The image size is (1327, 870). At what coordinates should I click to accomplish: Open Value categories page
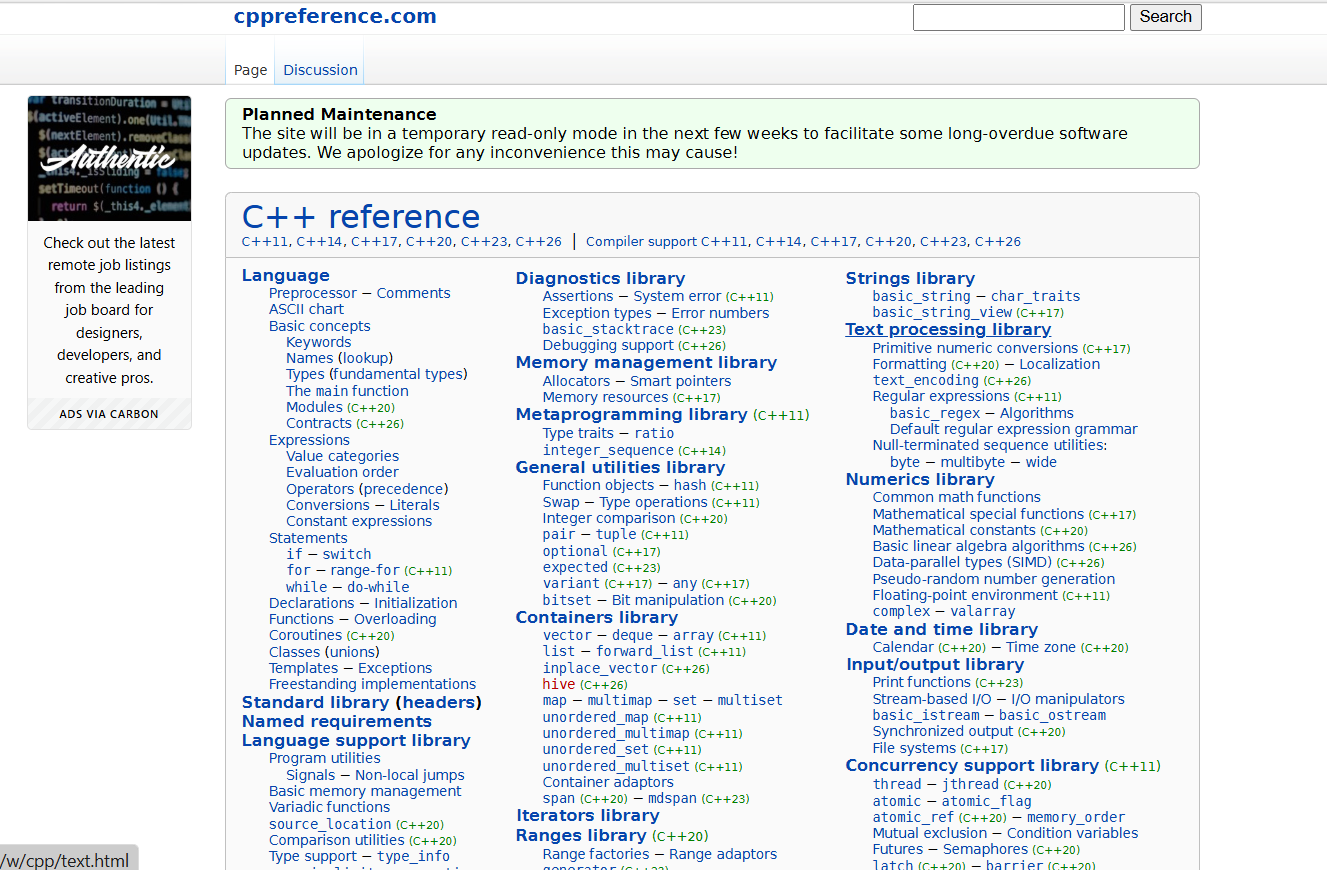pos(342,456)
